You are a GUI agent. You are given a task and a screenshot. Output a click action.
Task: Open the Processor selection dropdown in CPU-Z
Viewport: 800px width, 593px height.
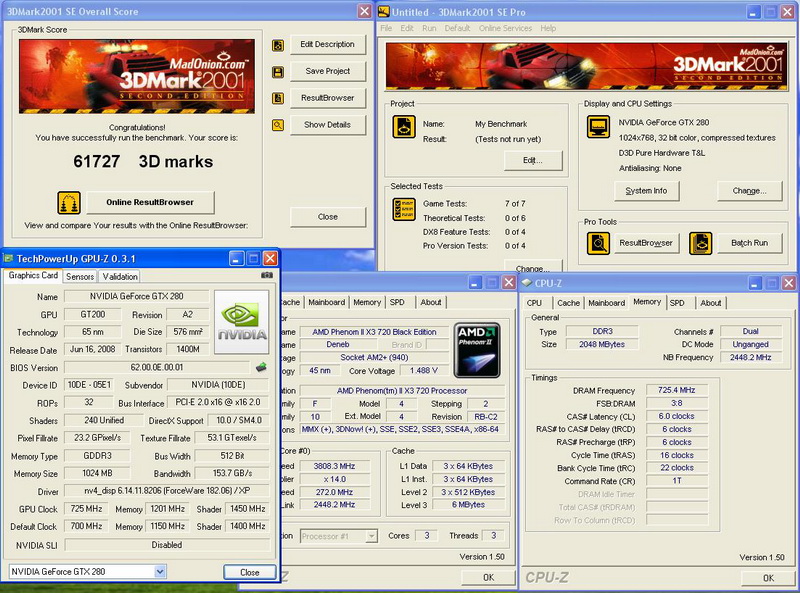click(x=372, y=536)
